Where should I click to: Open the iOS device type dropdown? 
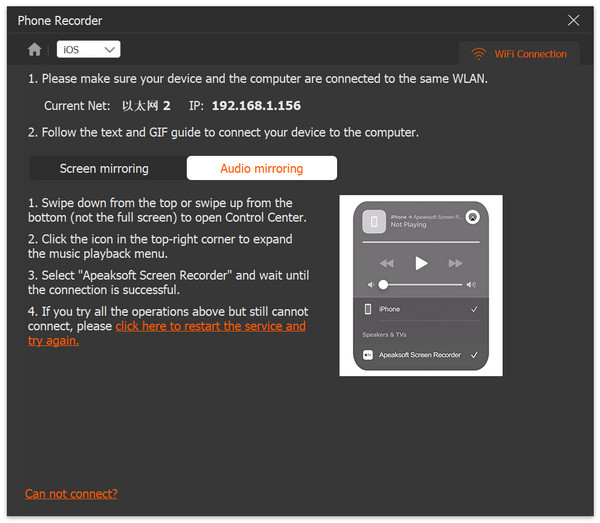point(88,49)
